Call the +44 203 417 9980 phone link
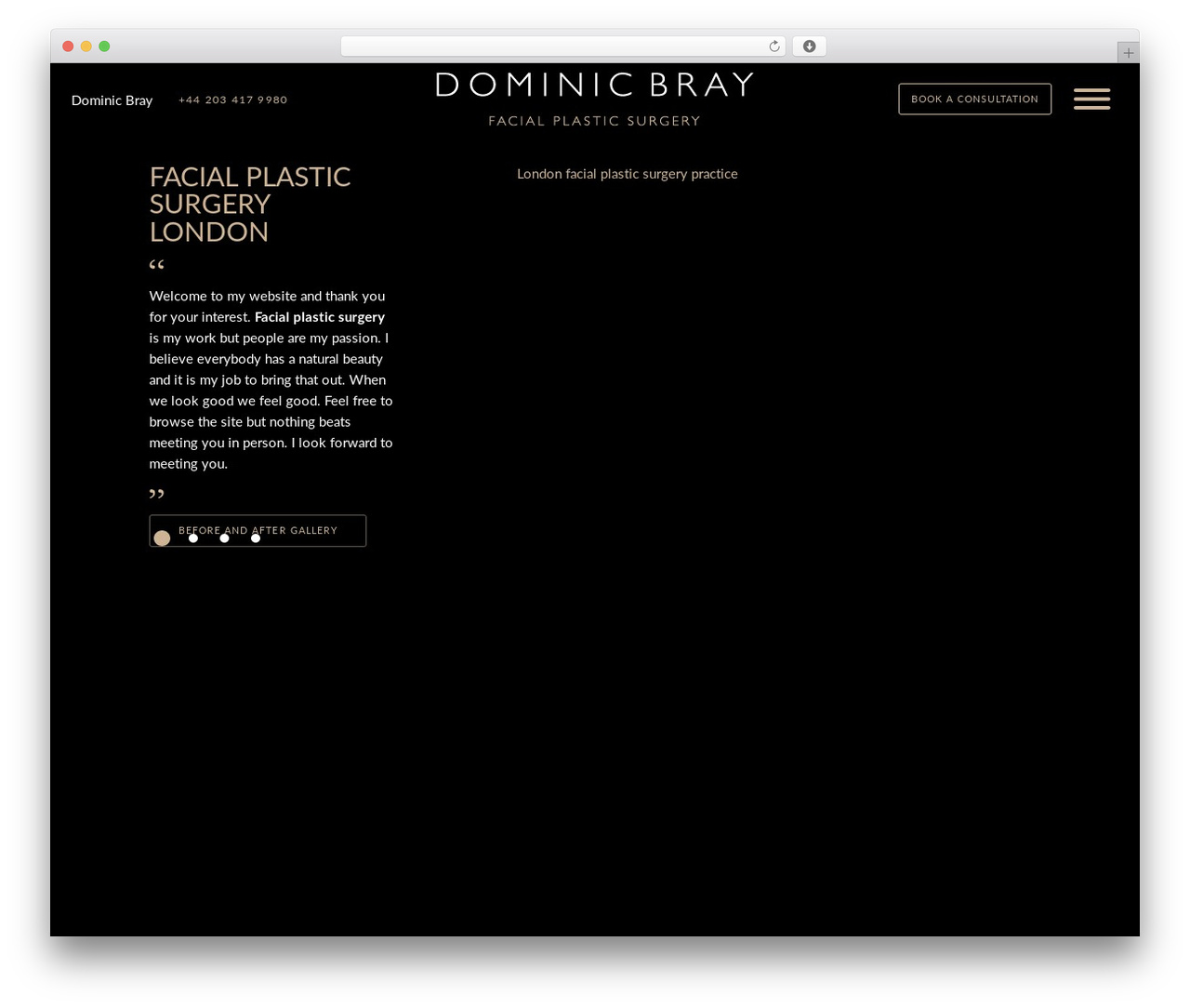The height and width of the screenshot is (1008, 1190). point(233,99)
